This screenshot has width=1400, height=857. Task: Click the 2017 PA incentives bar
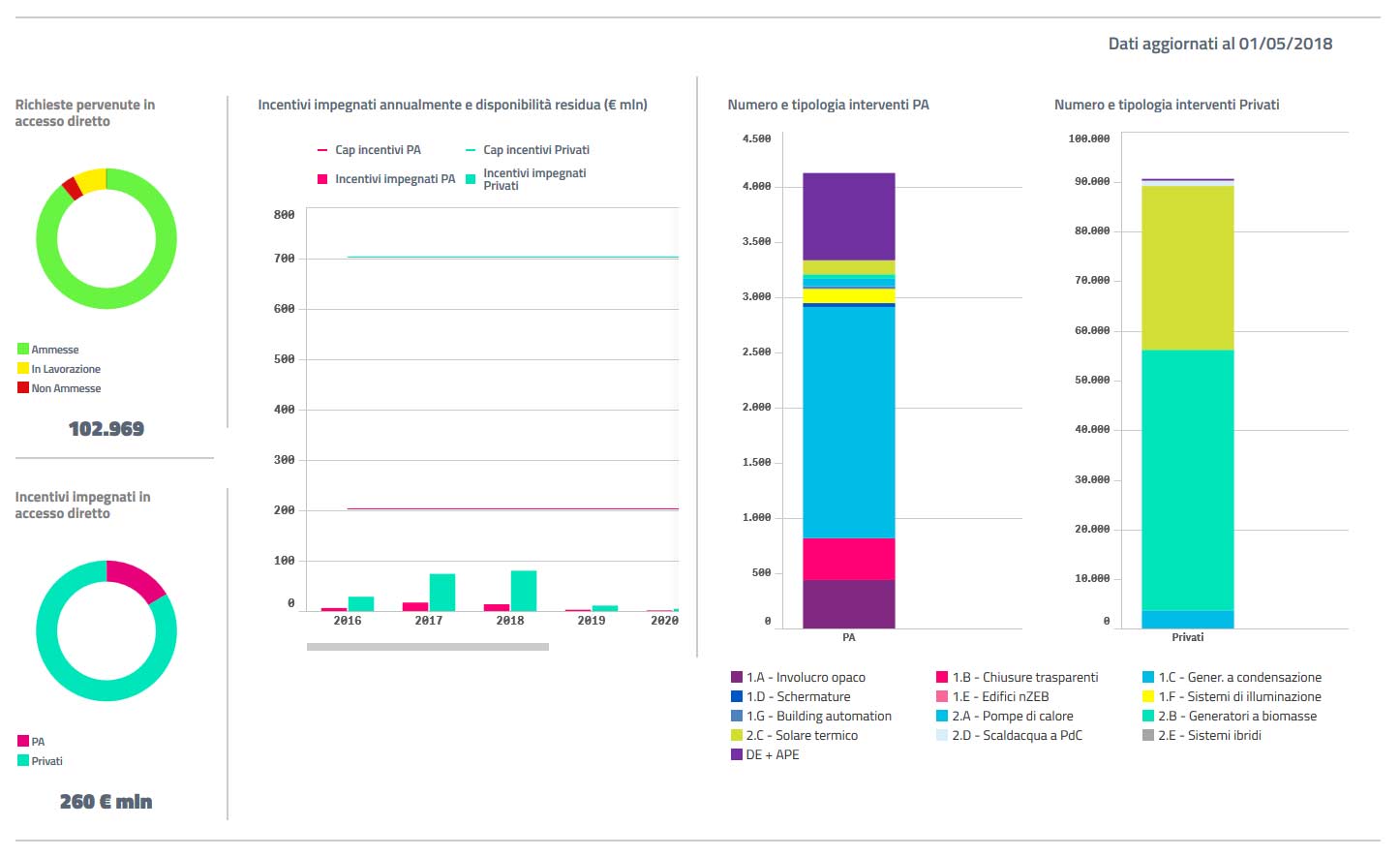click(415, 607)
